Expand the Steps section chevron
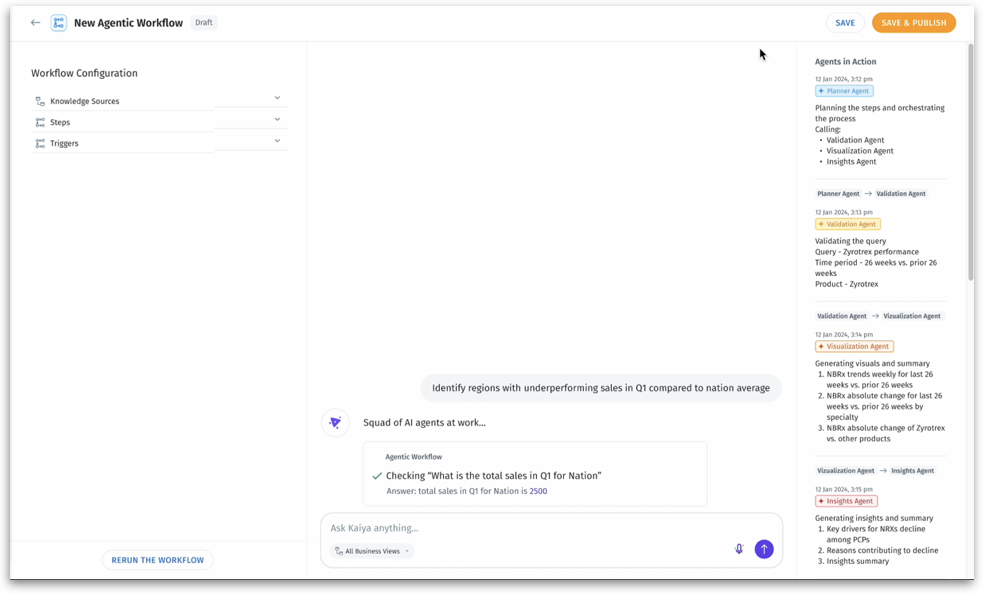Screen dimensions: 984x594 coord(277,119)
